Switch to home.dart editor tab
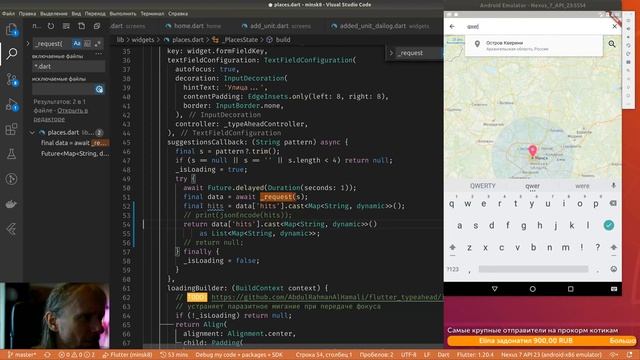Image resolution: width=640 pixels, height=360 pixels. (x=192, y=26)
